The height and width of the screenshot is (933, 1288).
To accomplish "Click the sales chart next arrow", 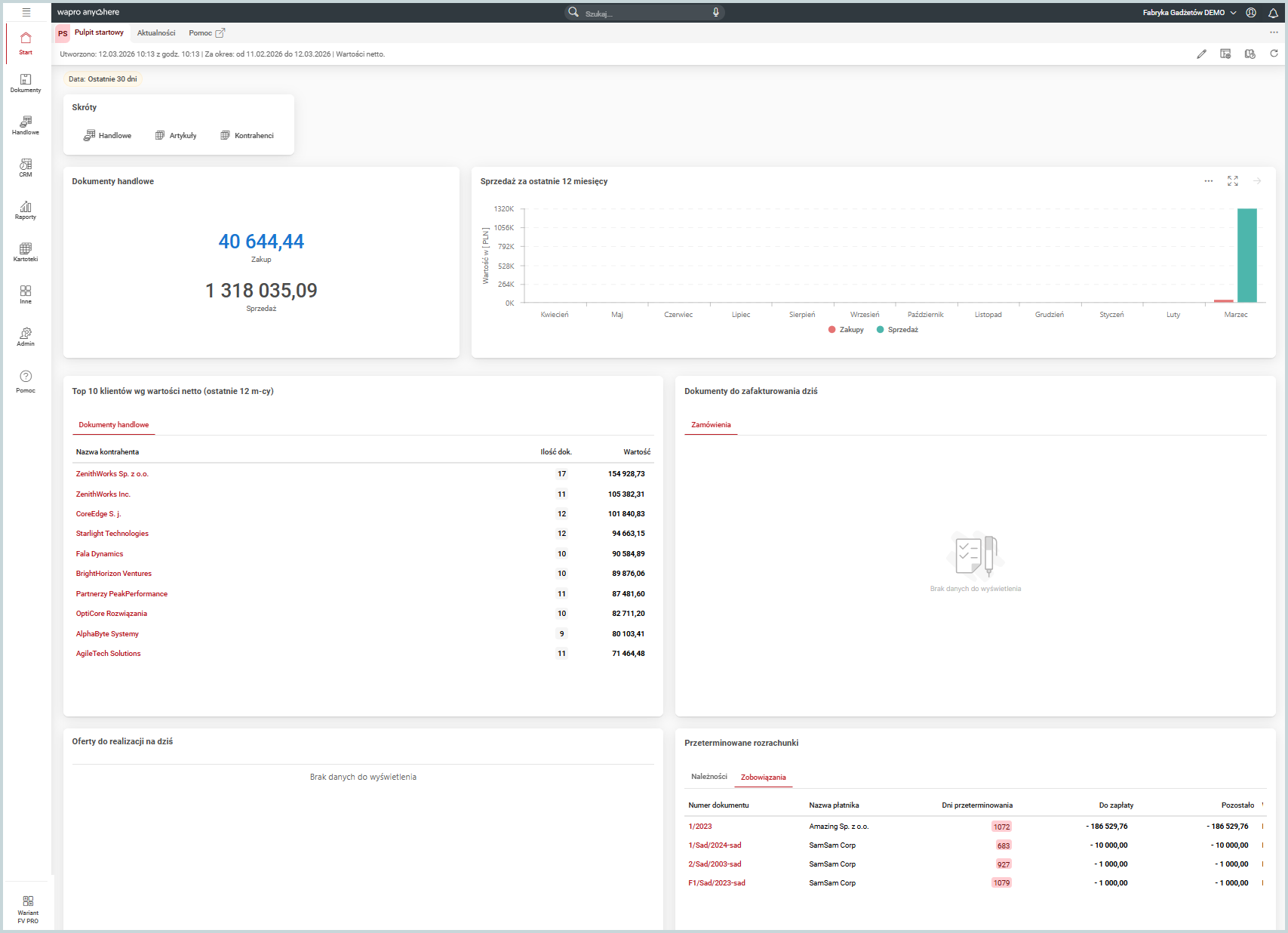I will click(1257, 181).
